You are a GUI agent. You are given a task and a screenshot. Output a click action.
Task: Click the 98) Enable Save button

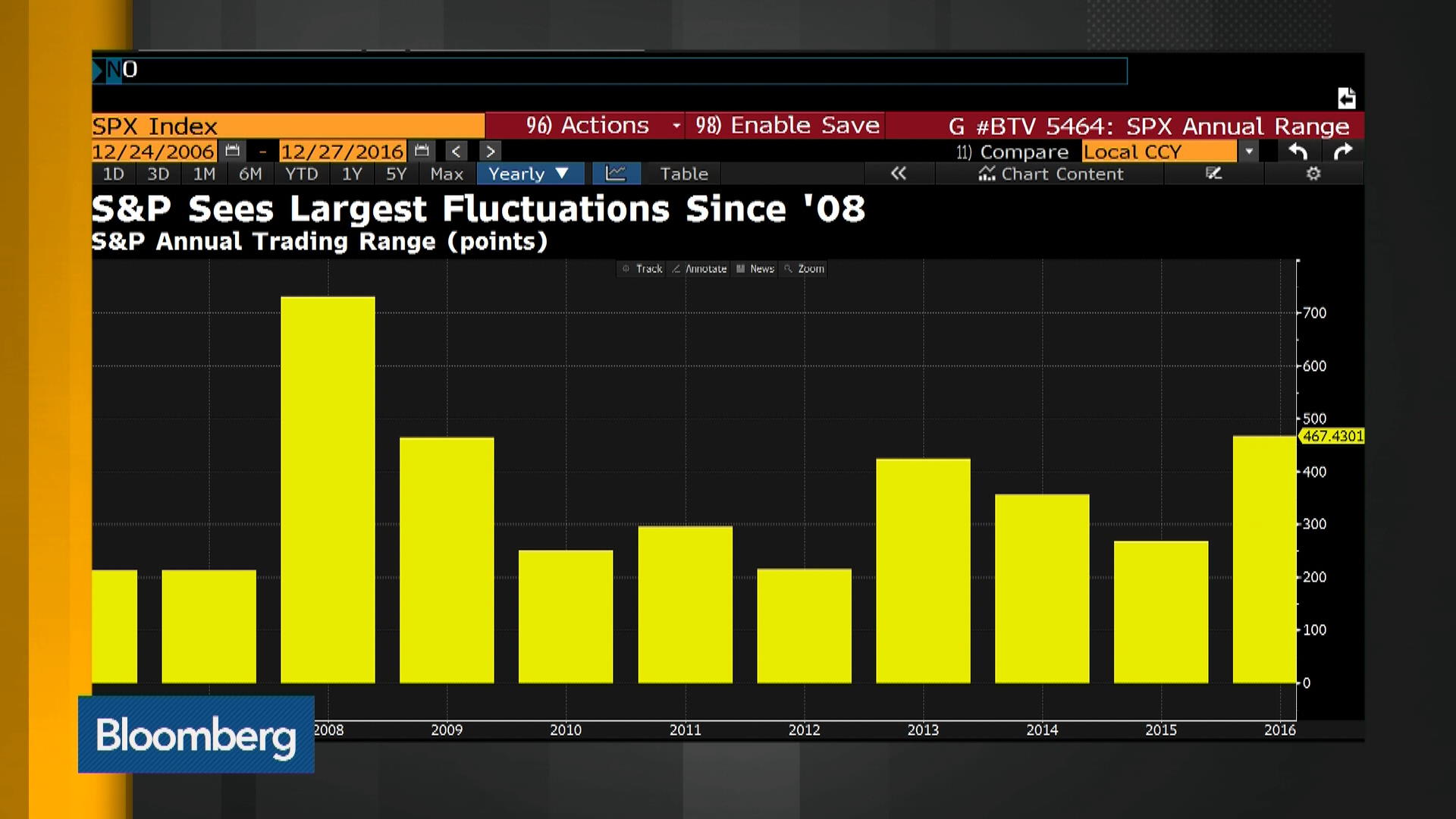(785, 125)
